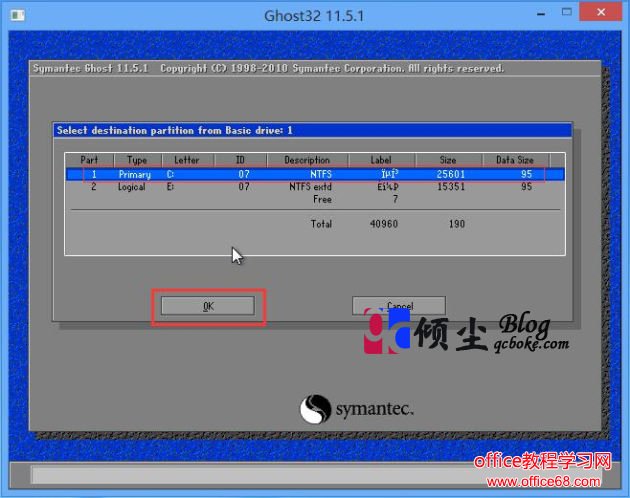Click the Size column header

click(x=448, y=160)
